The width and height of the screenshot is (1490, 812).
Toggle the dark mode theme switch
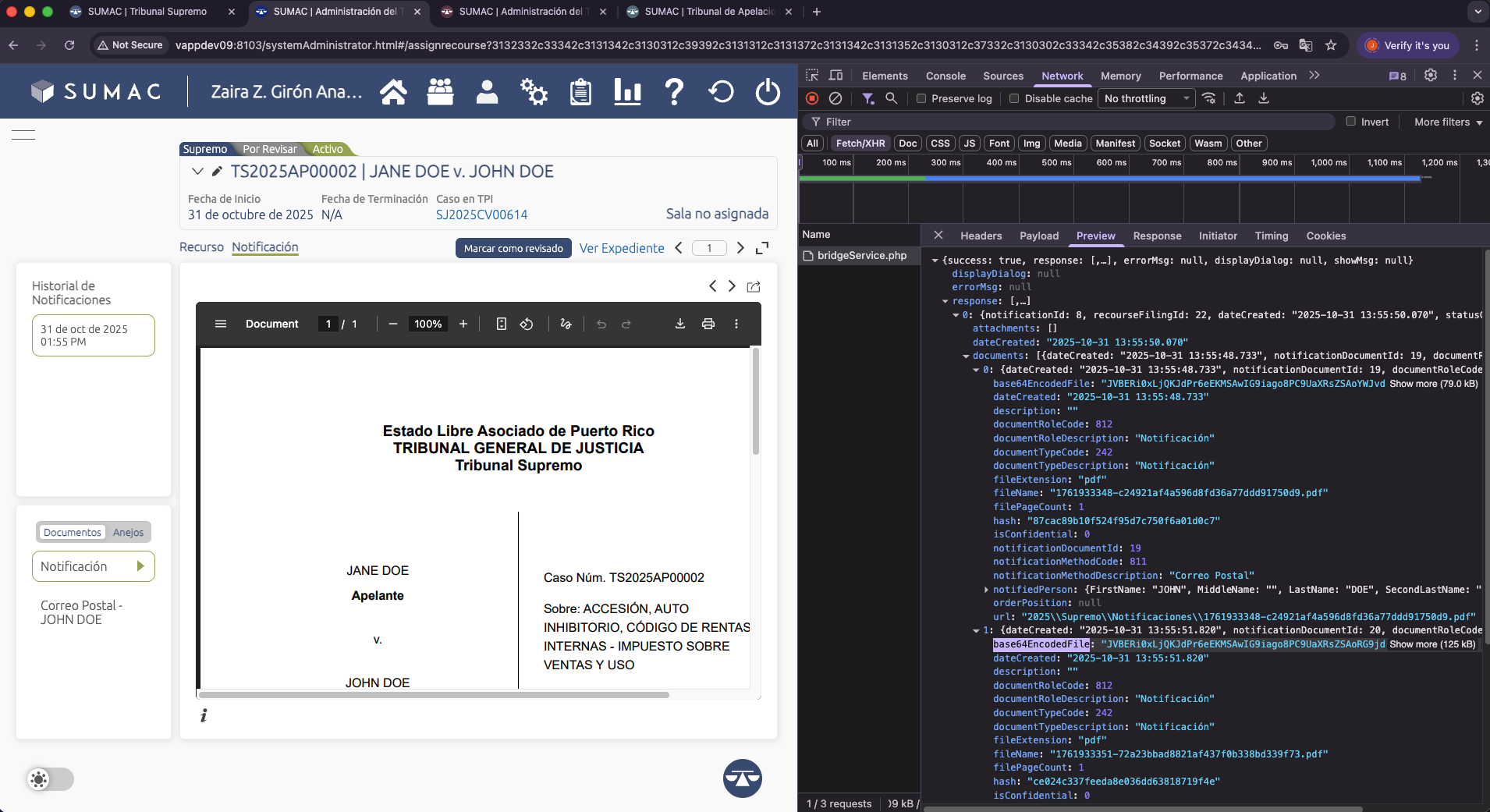pyautogui.click(x=50, y=779)
